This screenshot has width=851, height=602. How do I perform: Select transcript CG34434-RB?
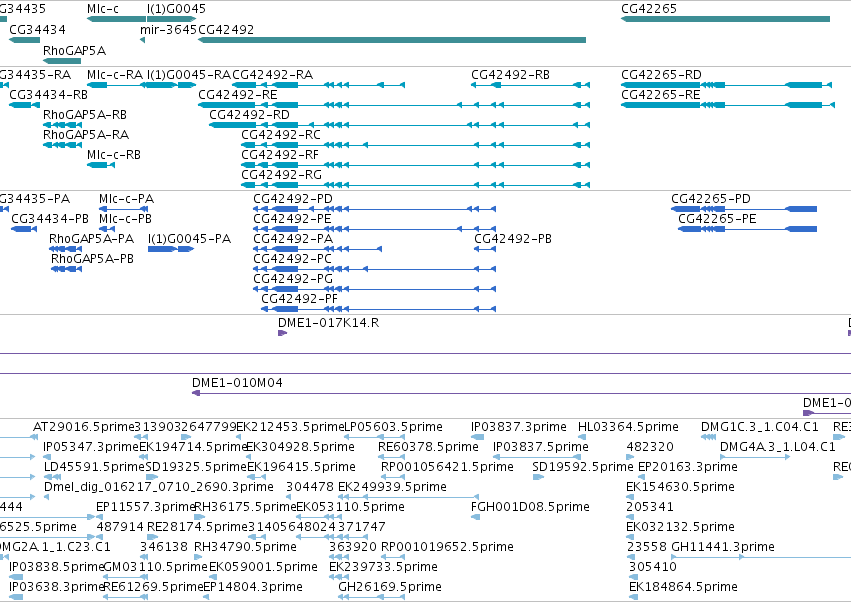tap(24, 105)
